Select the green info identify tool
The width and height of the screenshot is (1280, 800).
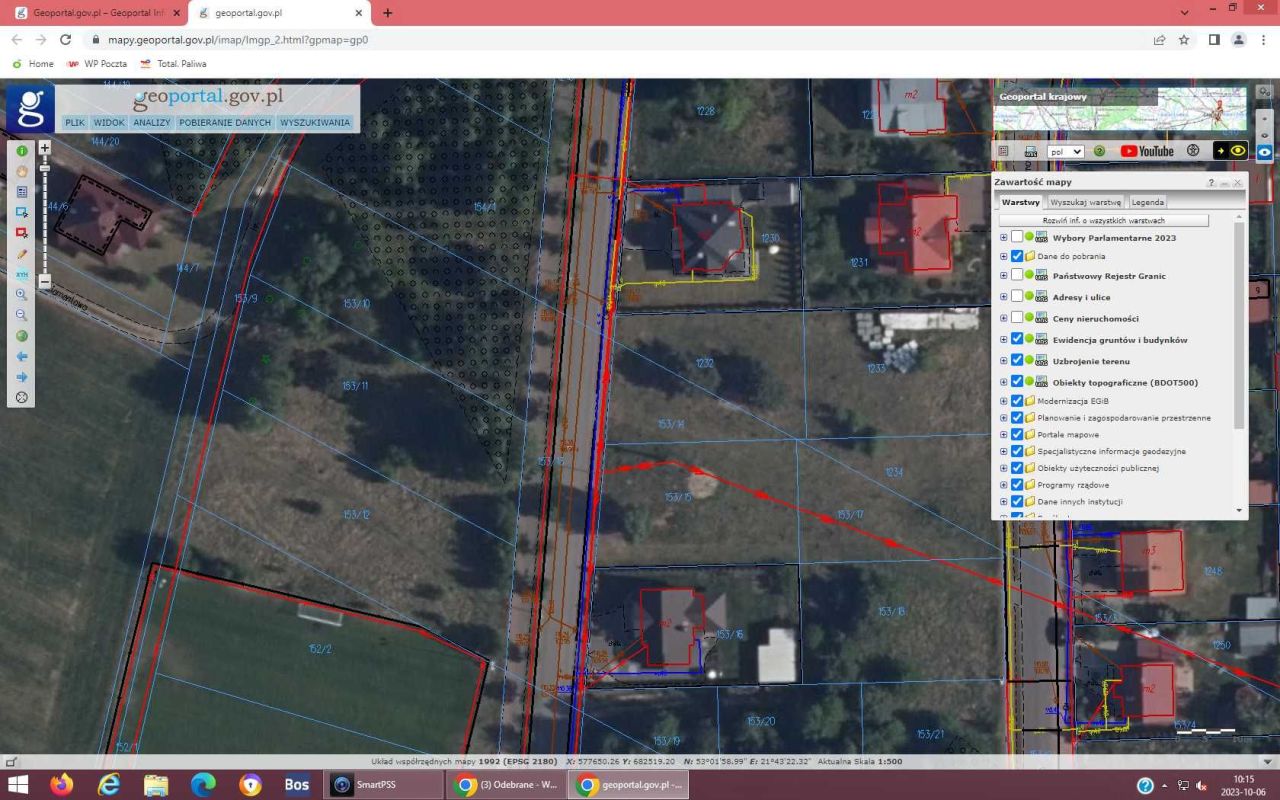tap(21, 151)
